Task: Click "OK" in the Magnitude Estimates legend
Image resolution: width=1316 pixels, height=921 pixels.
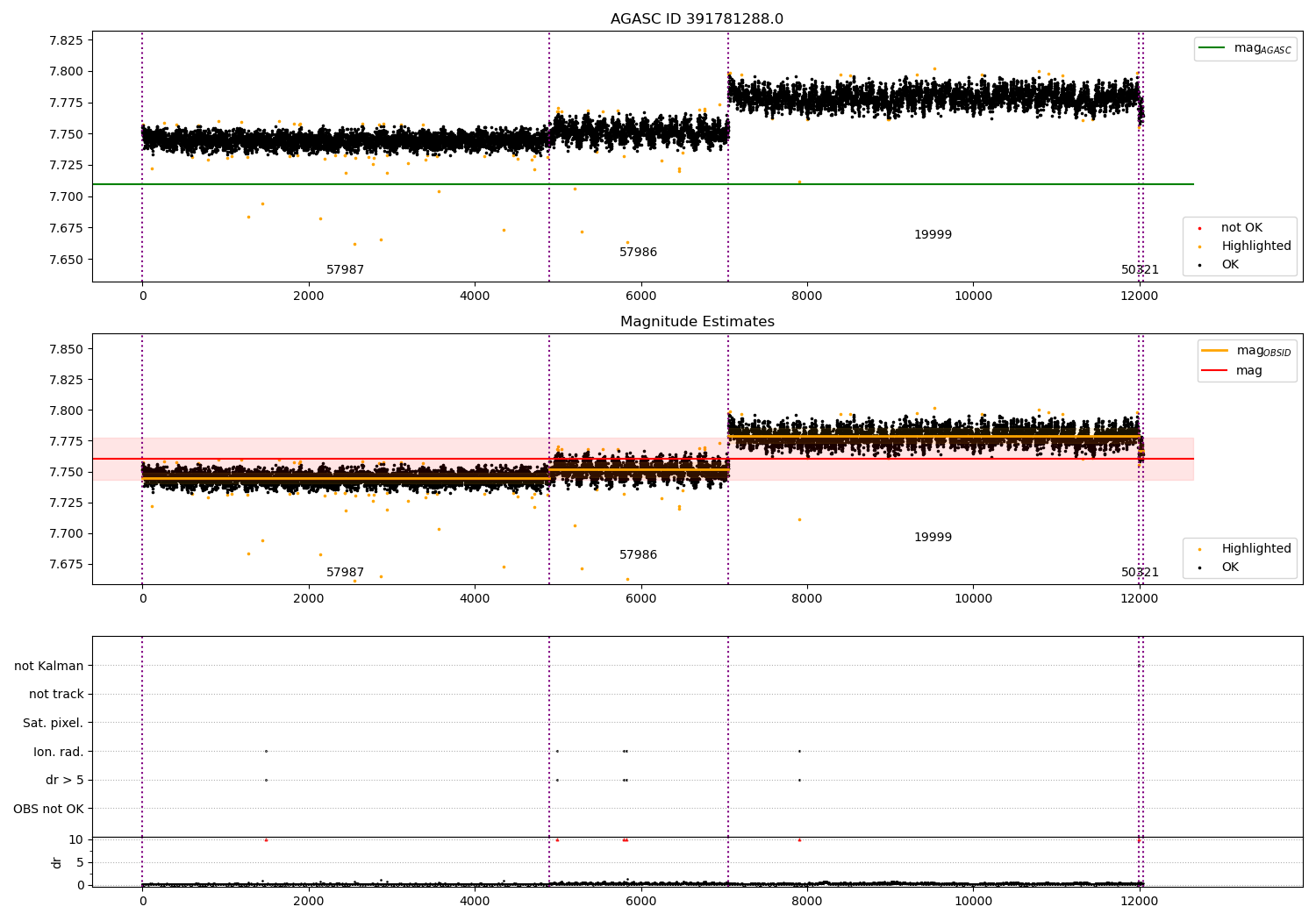Action: (1219, 568)
